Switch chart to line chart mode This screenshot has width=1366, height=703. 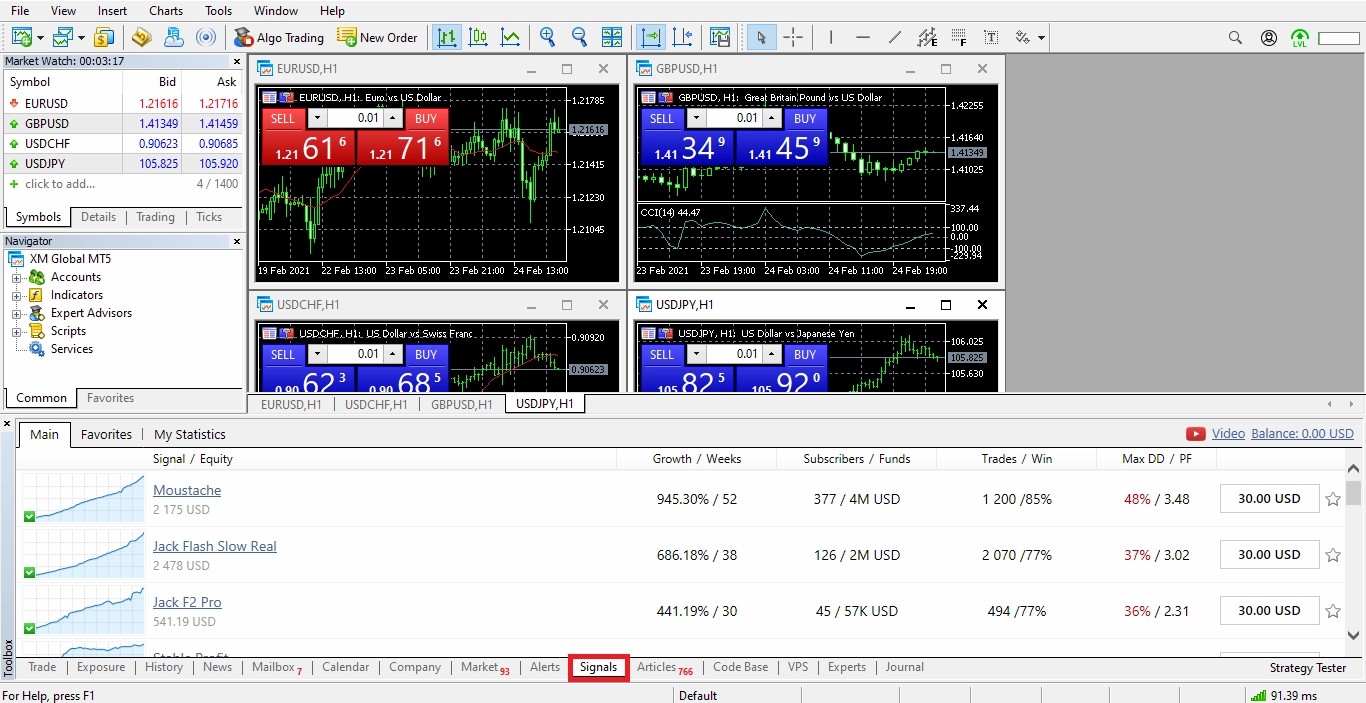[510, 37]
